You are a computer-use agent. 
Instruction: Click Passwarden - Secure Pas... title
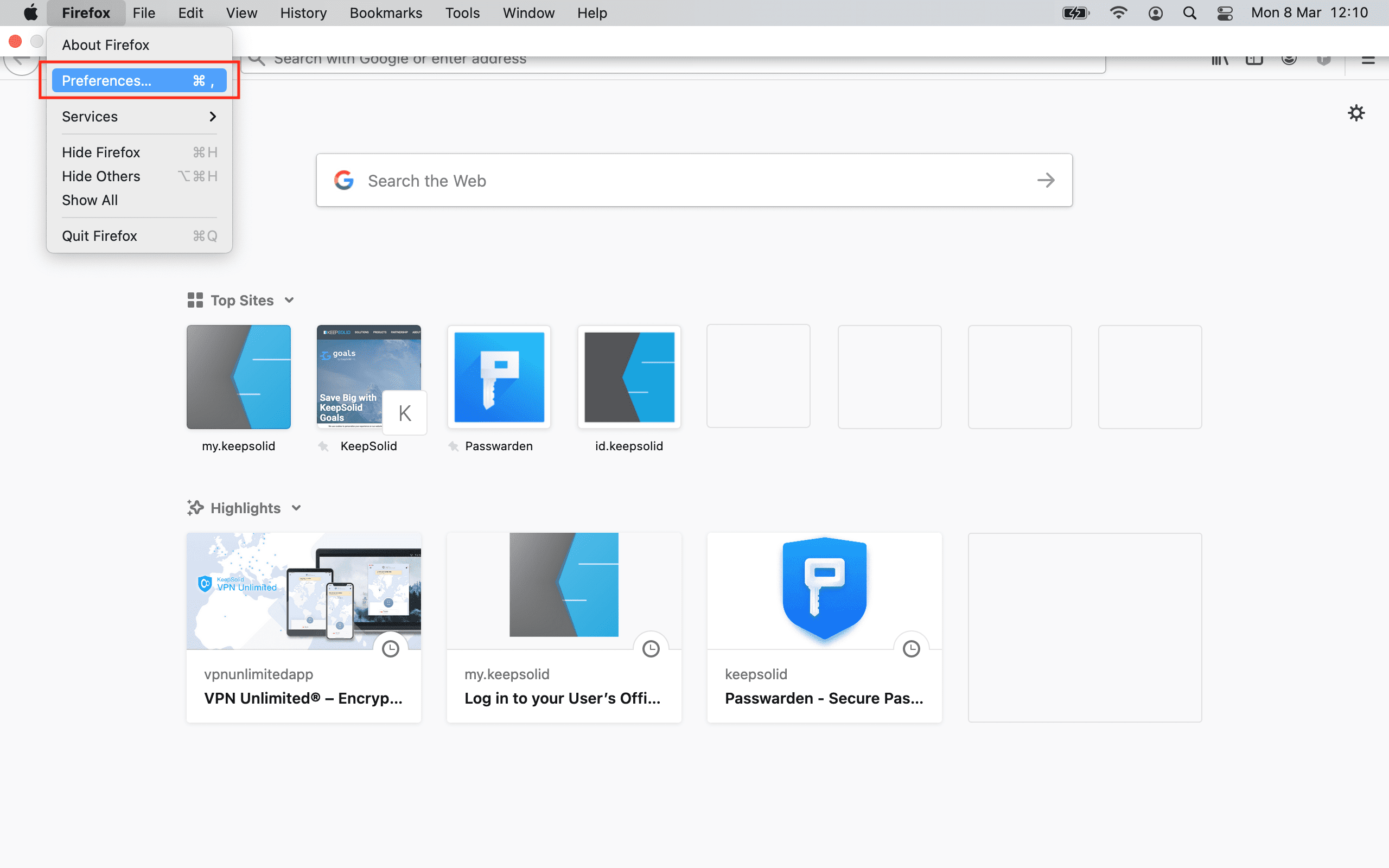coord(824,698)
